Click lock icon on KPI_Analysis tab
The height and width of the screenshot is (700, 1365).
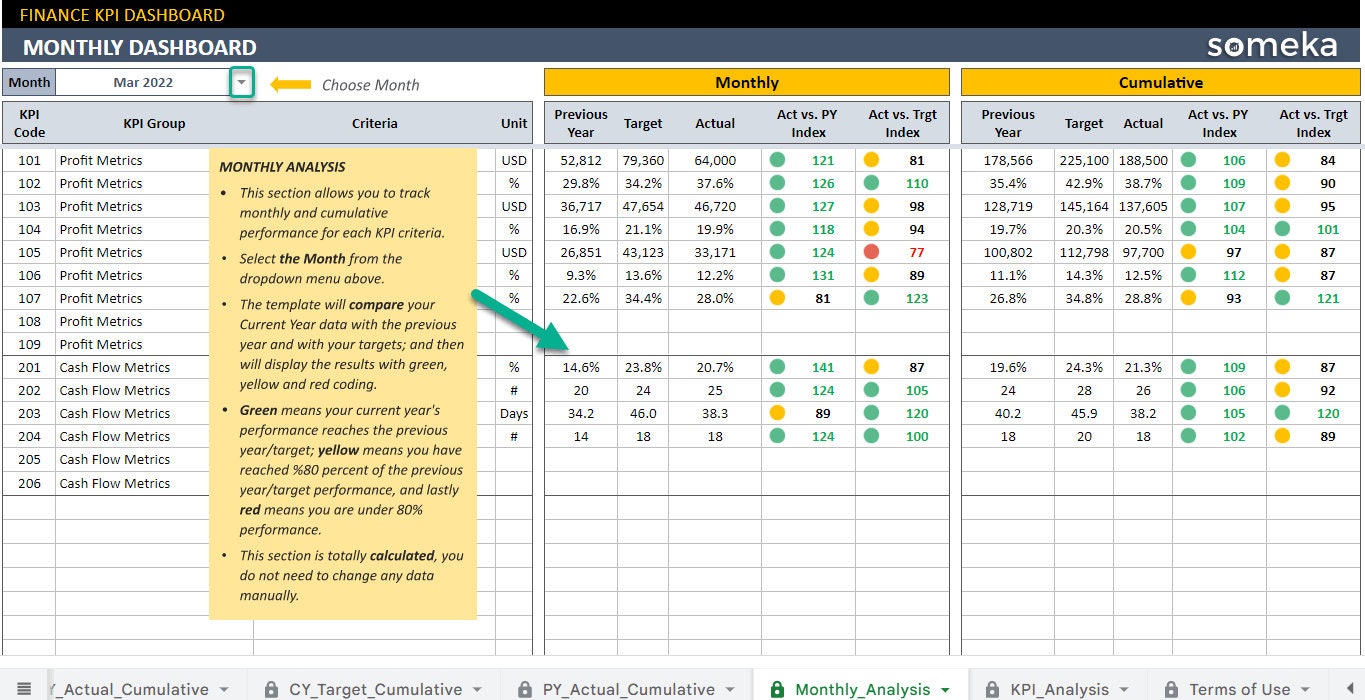pyautogui.click(x=992, y=689)
